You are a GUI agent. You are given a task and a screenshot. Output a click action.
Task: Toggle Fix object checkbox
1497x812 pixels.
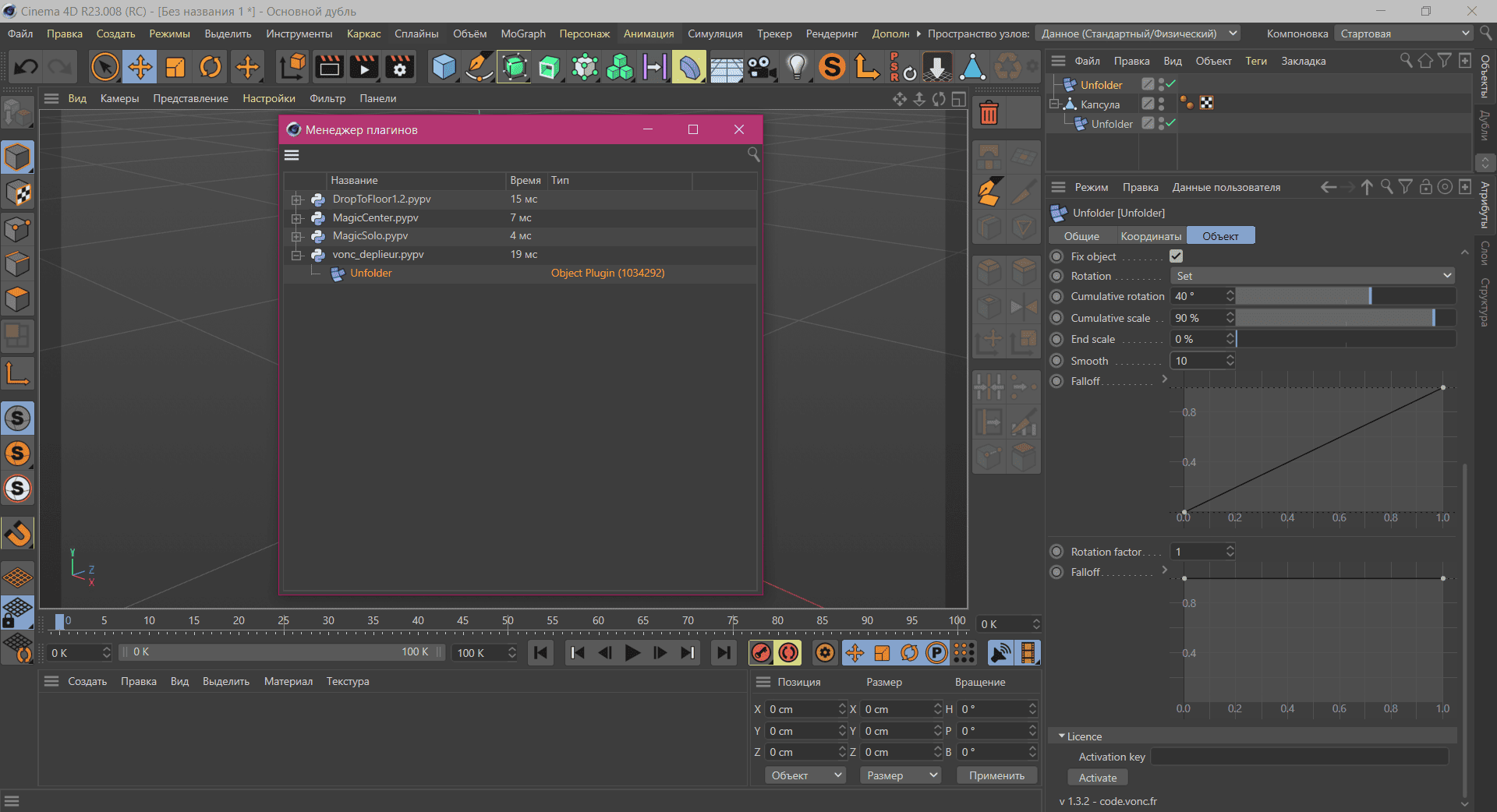pyautogui.click(x=1177, y=256)
